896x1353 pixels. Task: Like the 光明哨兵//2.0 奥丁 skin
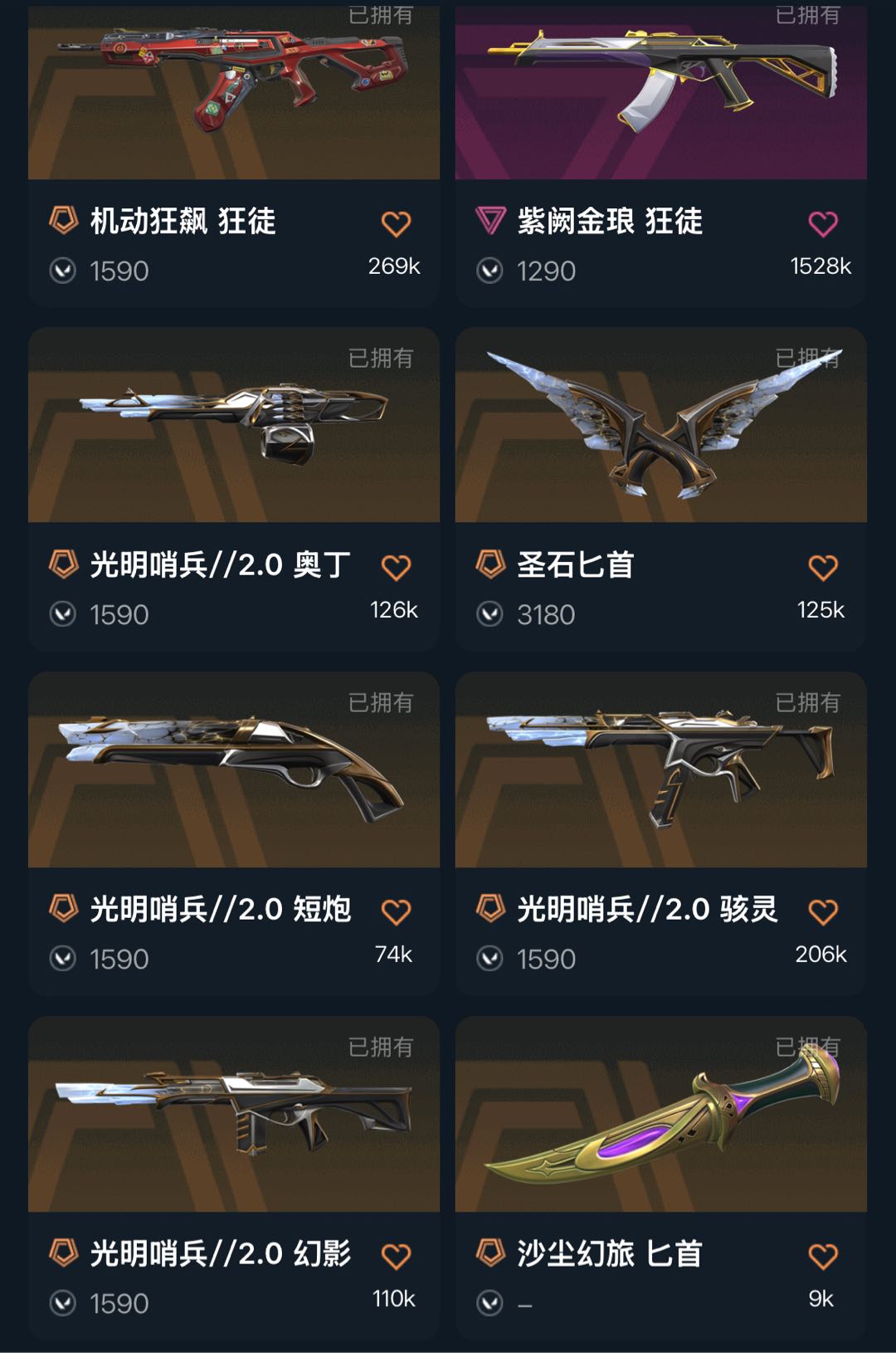[x=396, y=568]
